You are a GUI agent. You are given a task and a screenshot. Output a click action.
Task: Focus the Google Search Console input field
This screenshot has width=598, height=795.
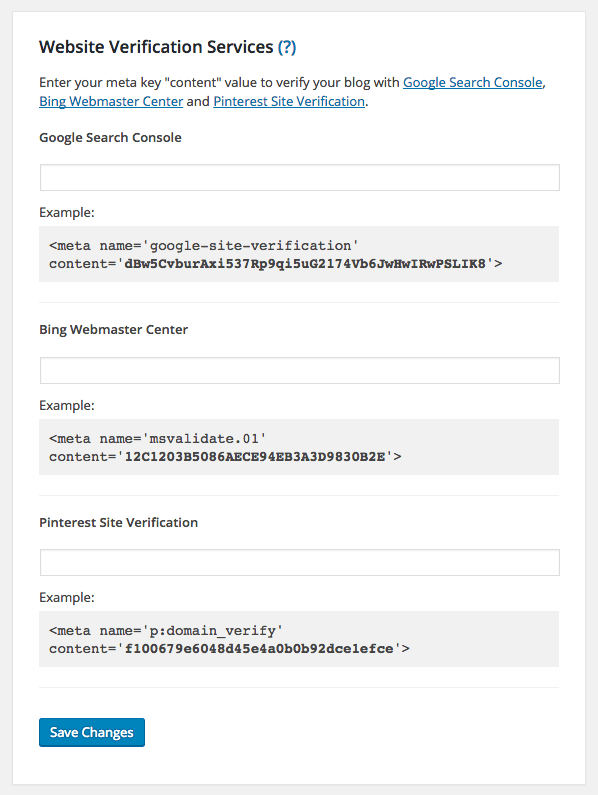tap(300, 177)
